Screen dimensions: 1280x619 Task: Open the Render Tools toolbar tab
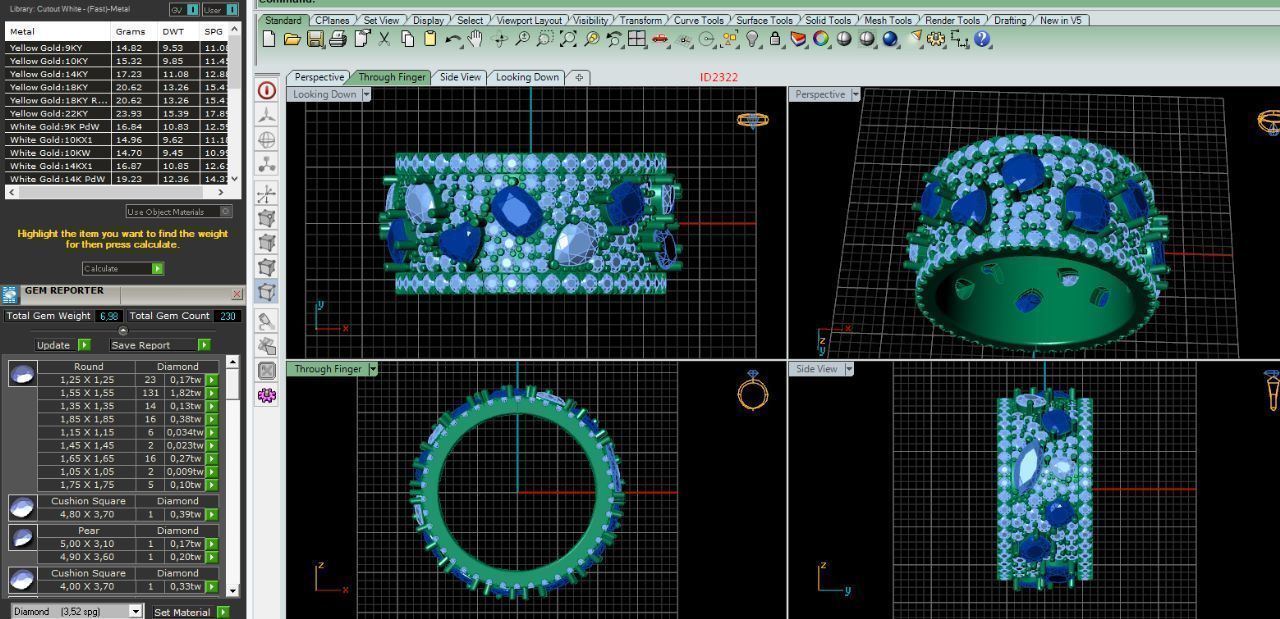point(952,20)
